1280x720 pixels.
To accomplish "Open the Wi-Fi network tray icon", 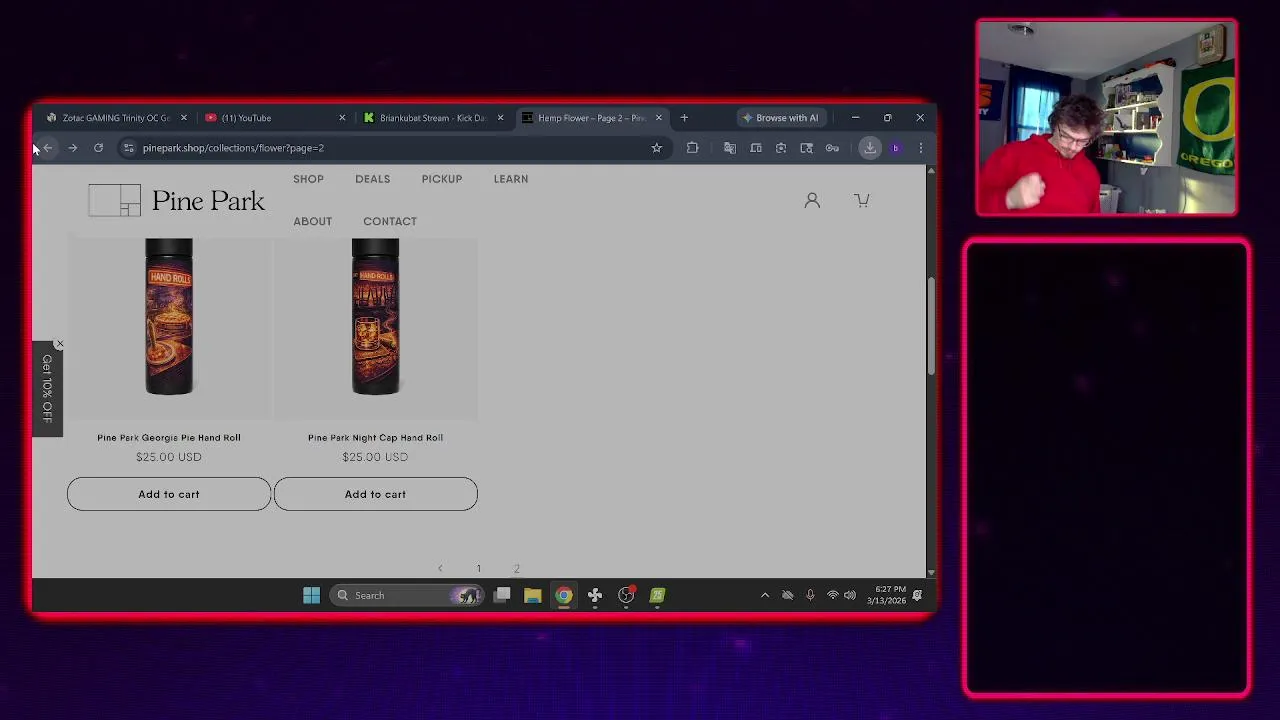I will [x=832, y=595].
